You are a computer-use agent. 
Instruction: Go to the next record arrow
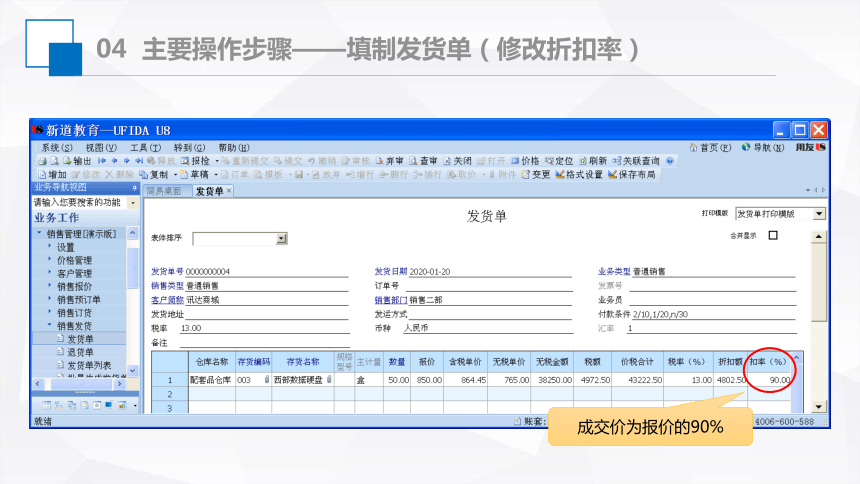click(x=126, y=161)
